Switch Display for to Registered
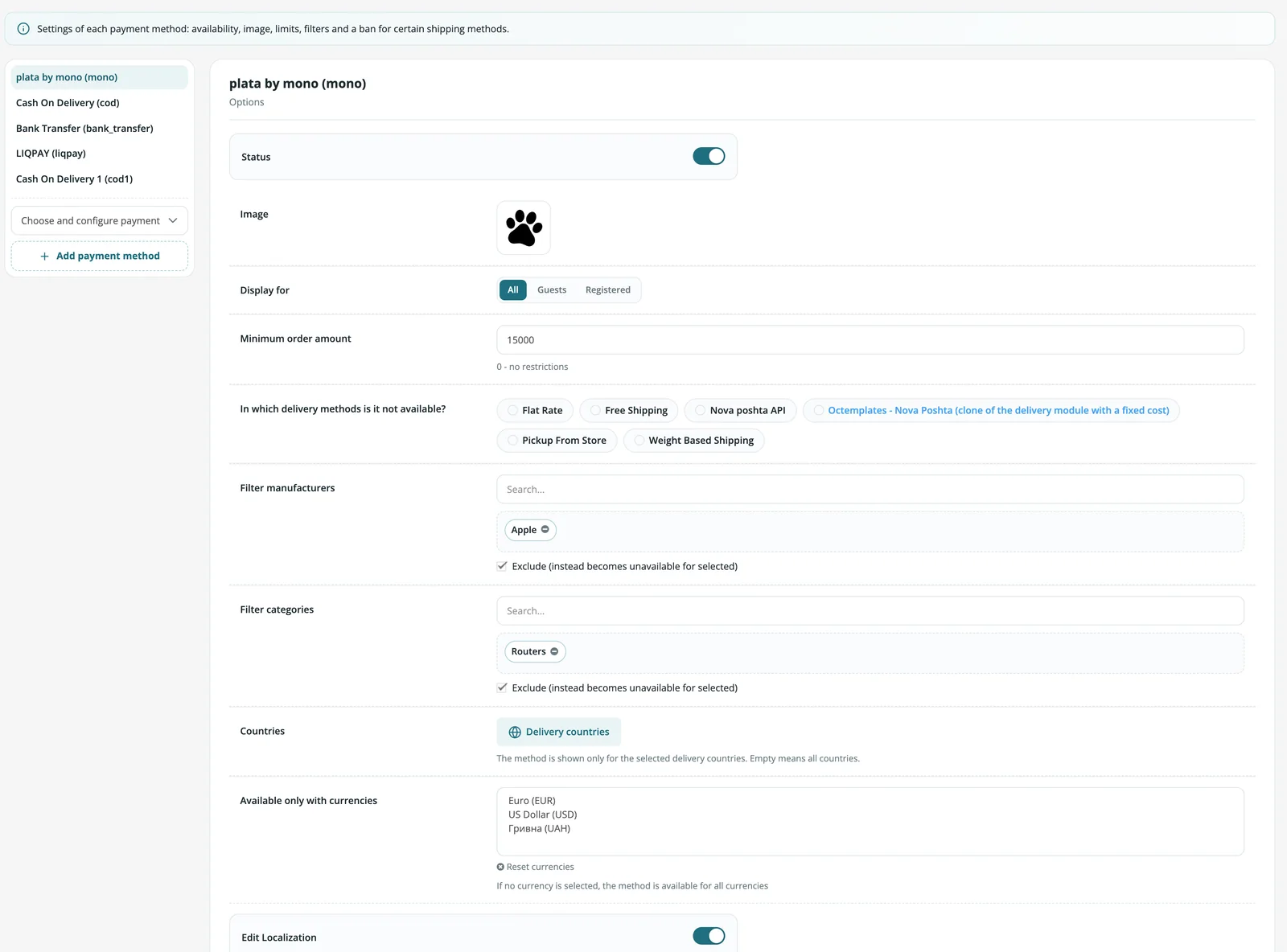Image resolution: width=1287 pixels, height=952 pixels. point(608,290)
